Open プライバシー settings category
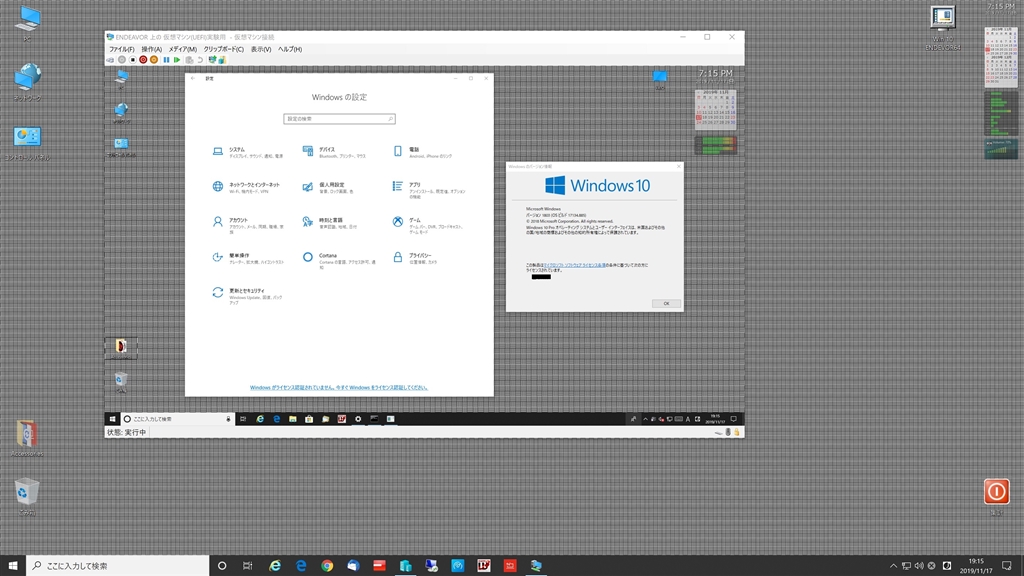The width and height of the screenshot is (1024, 576). (415, 258)
